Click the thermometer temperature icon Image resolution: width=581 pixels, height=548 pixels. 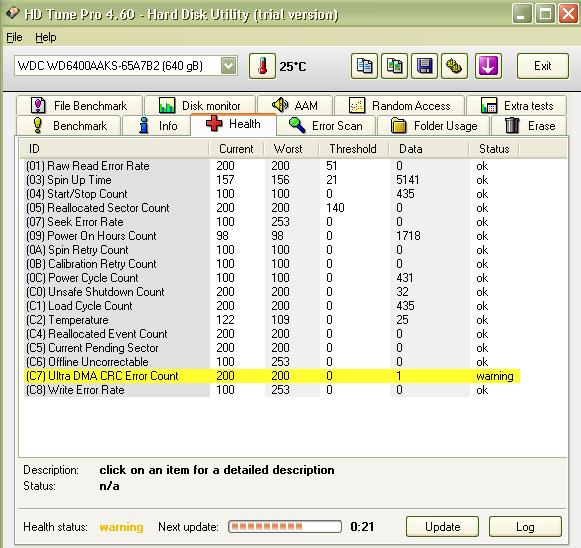point(262,66)
